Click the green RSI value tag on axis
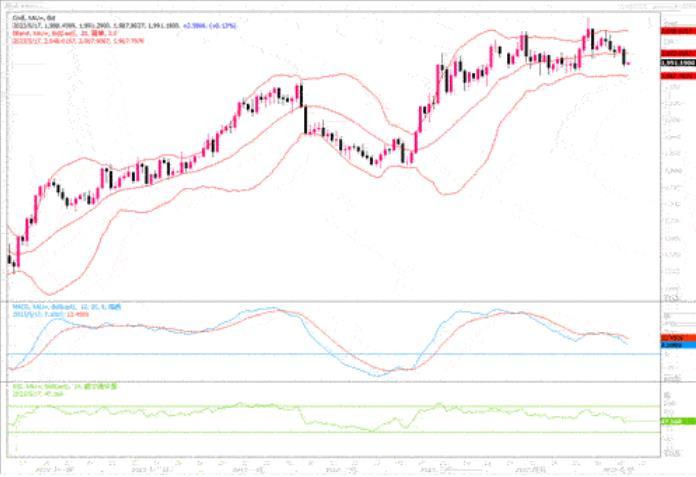This screenshot has width=696, height=477. pyautogui.click(x=675, y=421)
